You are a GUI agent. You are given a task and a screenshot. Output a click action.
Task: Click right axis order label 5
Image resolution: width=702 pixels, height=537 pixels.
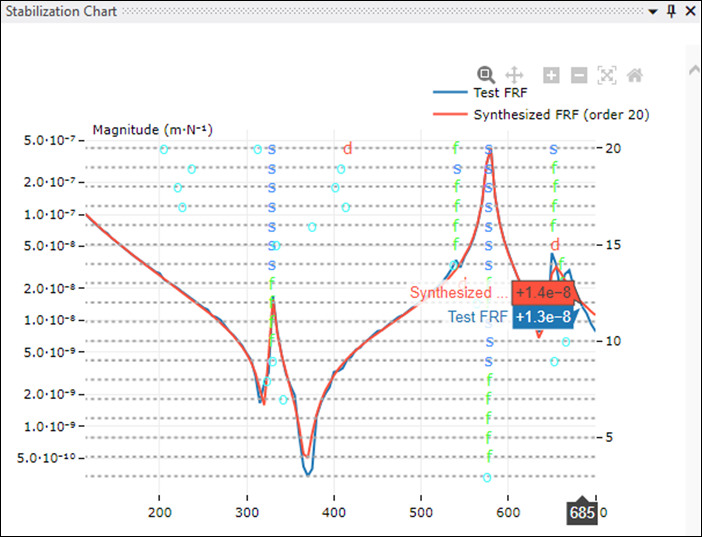click(x=609, y=437)
